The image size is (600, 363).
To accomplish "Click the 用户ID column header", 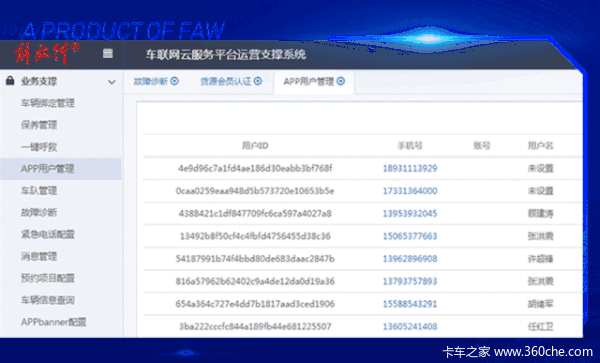I will coord(255,145).
